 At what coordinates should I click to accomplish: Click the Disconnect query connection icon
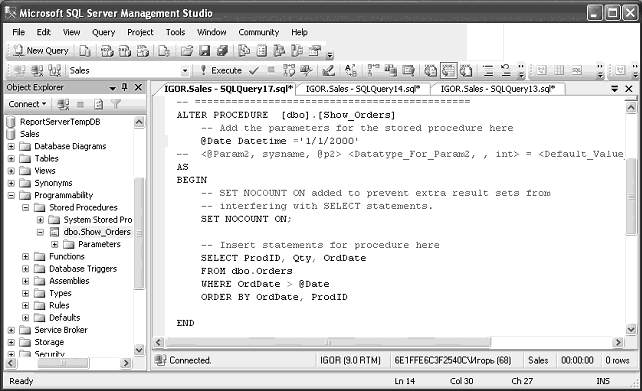[37, 70]
